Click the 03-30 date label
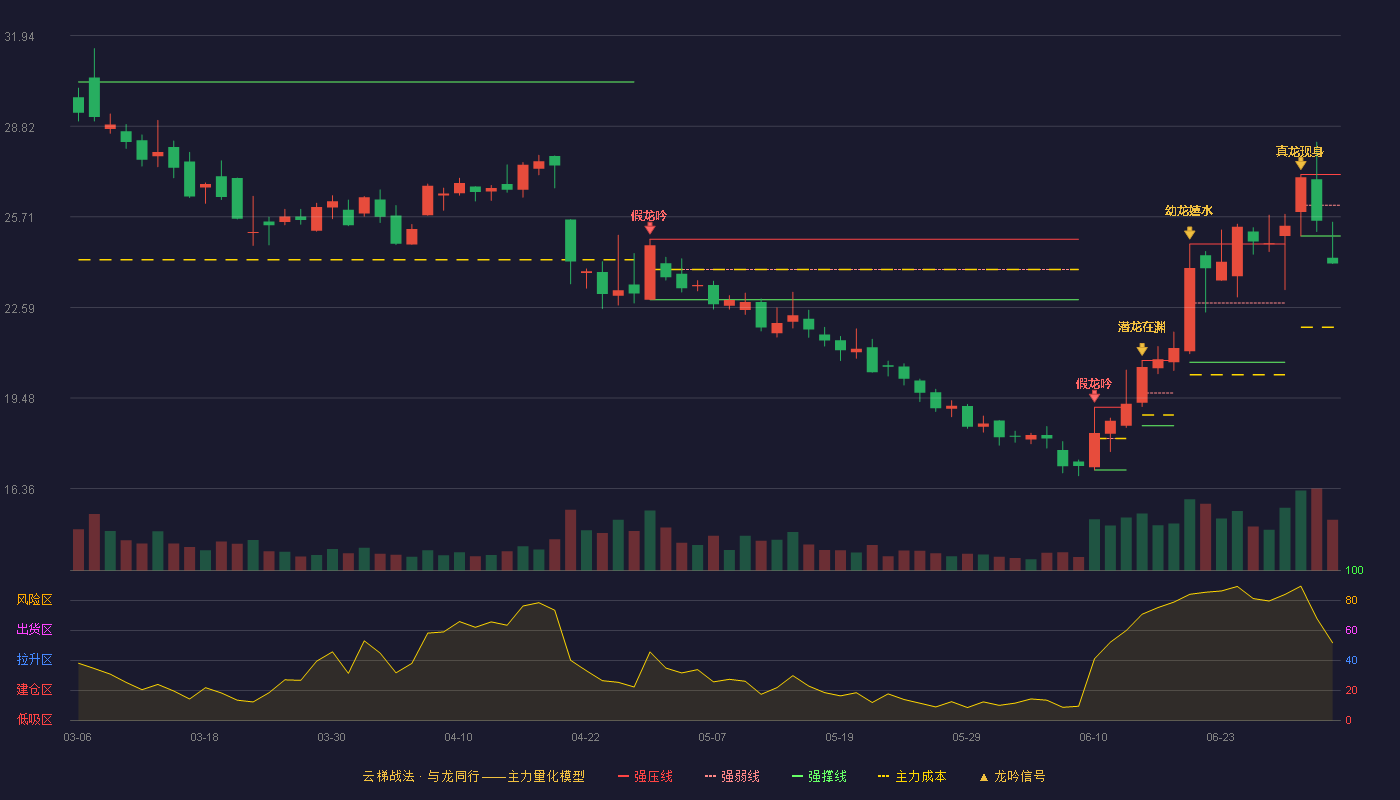1400x800 pixels. 331,737
